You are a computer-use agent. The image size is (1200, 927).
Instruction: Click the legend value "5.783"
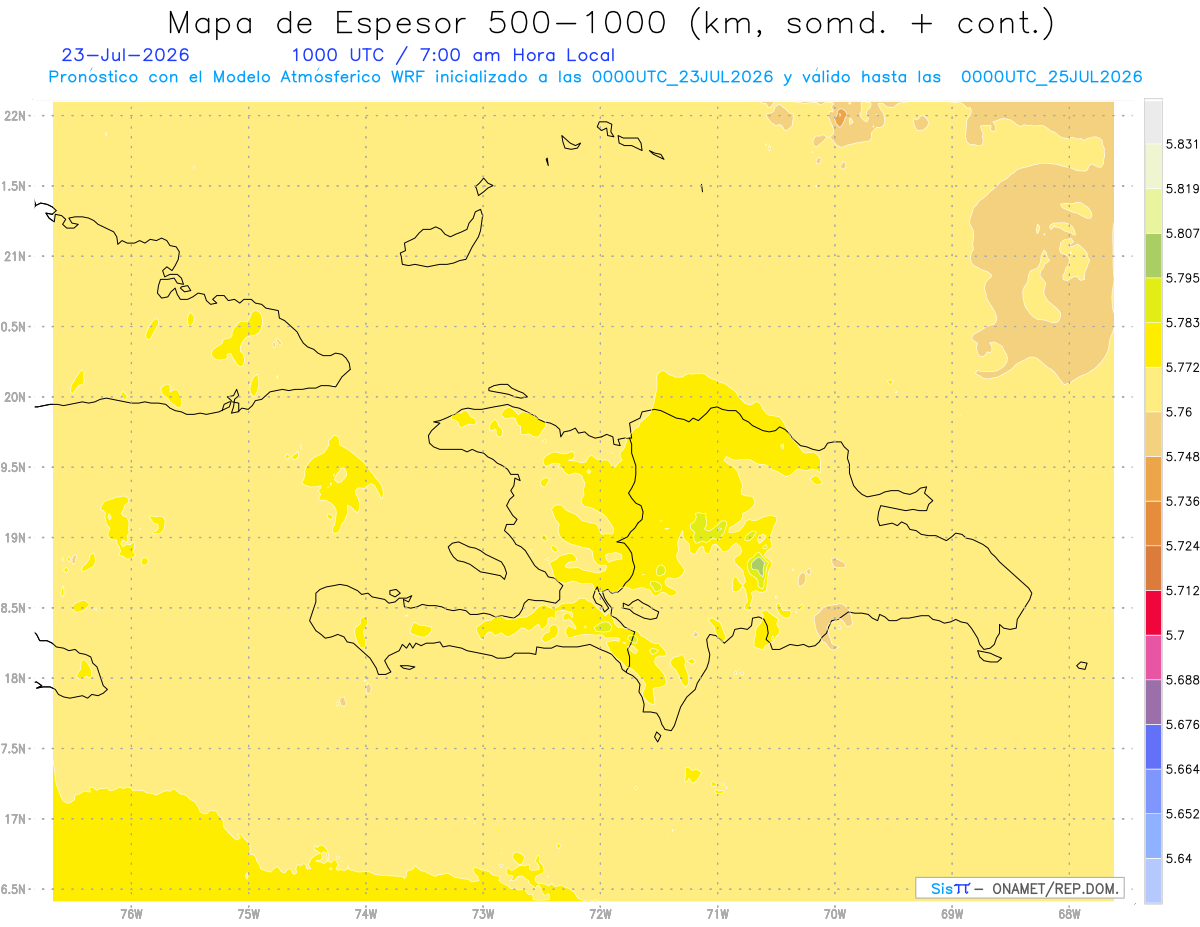pyautogui.click(x=1182, y=323)
